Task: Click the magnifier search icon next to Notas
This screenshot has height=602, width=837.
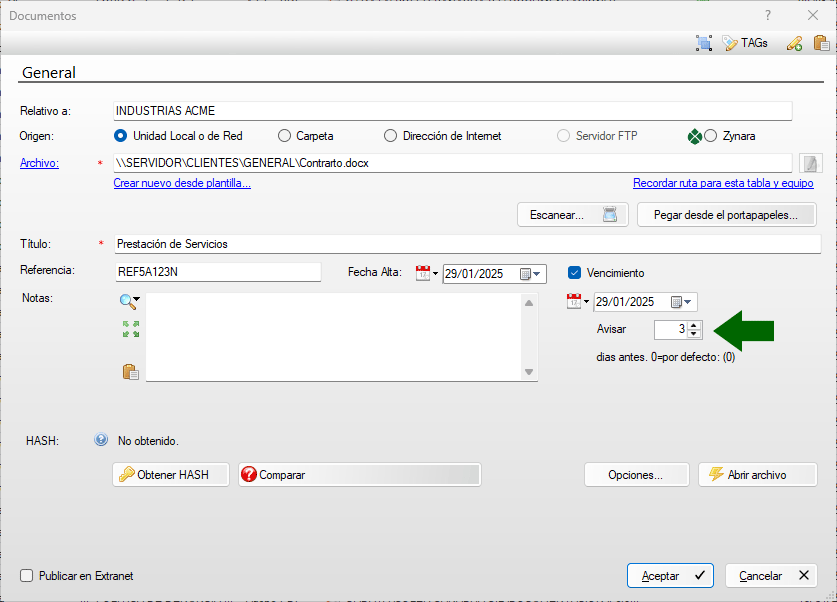Action: click(x=129, y=300)
